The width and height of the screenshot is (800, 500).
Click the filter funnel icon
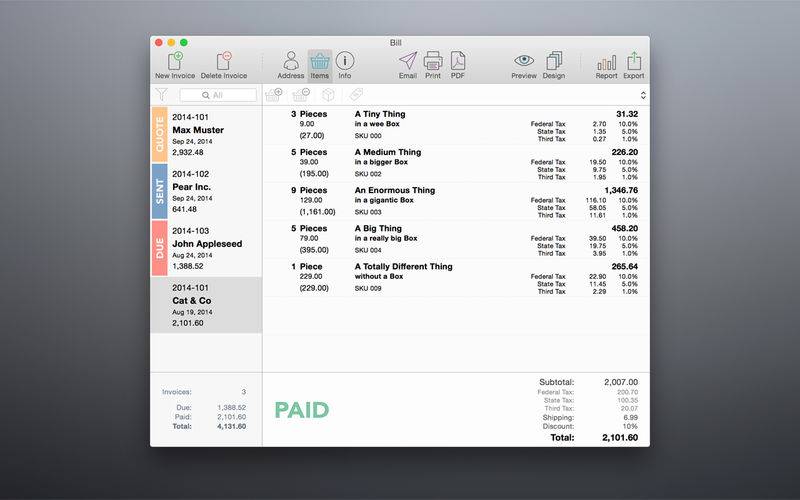tap(162, 94)
